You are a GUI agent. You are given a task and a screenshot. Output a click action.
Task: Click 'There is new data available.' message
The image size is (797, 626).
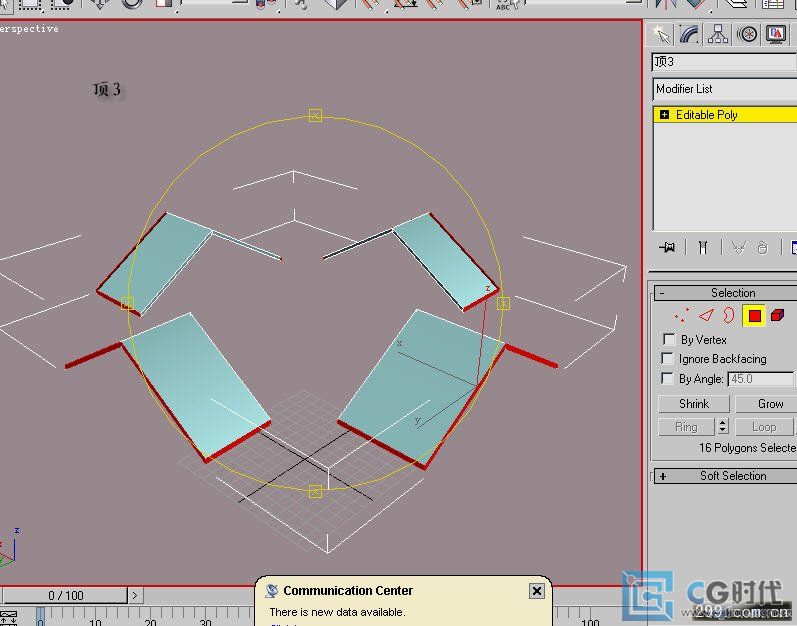(x=337, y=612)
